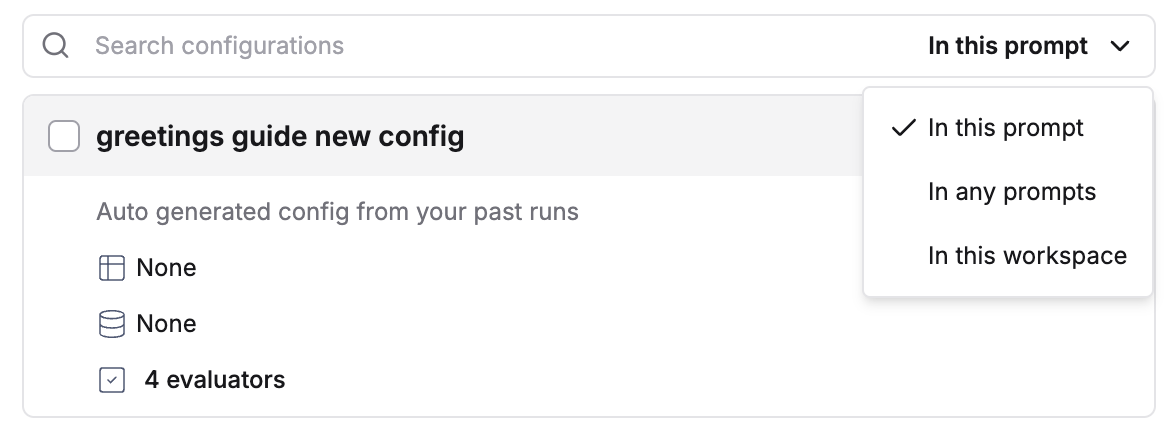Click the database cylinder icon
The height and width of the screenshot is (440, 1176).
pyautogui.click(x=112, y=324)
